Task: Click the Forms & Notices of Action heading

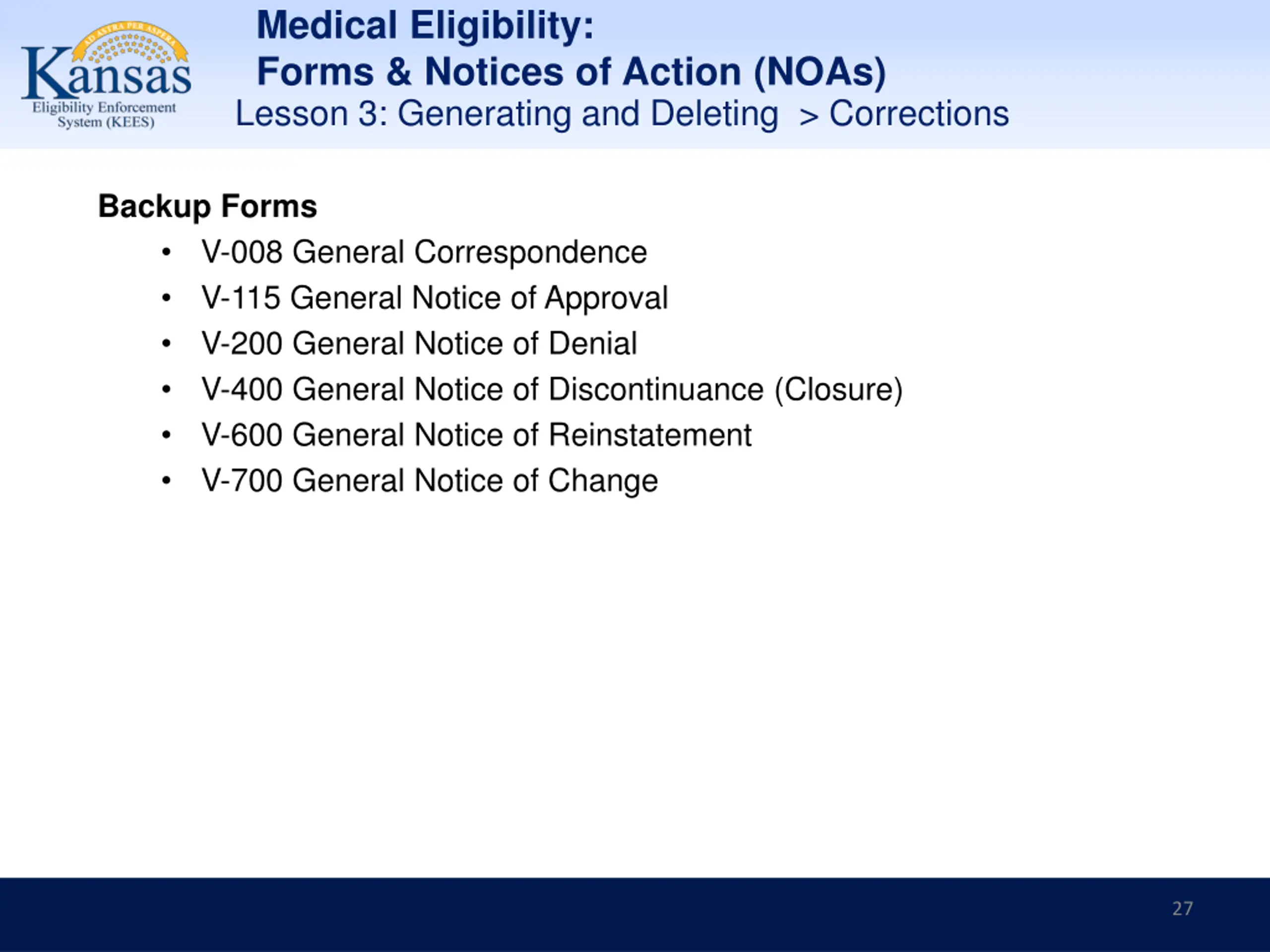Action: tap(571, 72)
